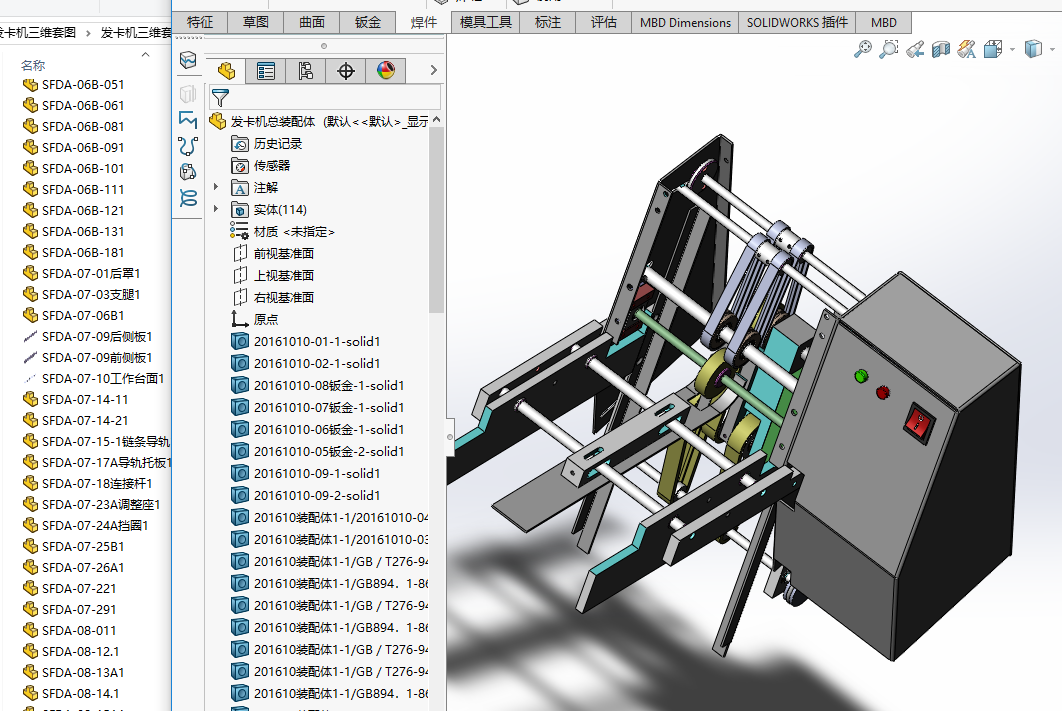
Task: Select 前视基准面 in the feature tree
Action: pos(283,253)
